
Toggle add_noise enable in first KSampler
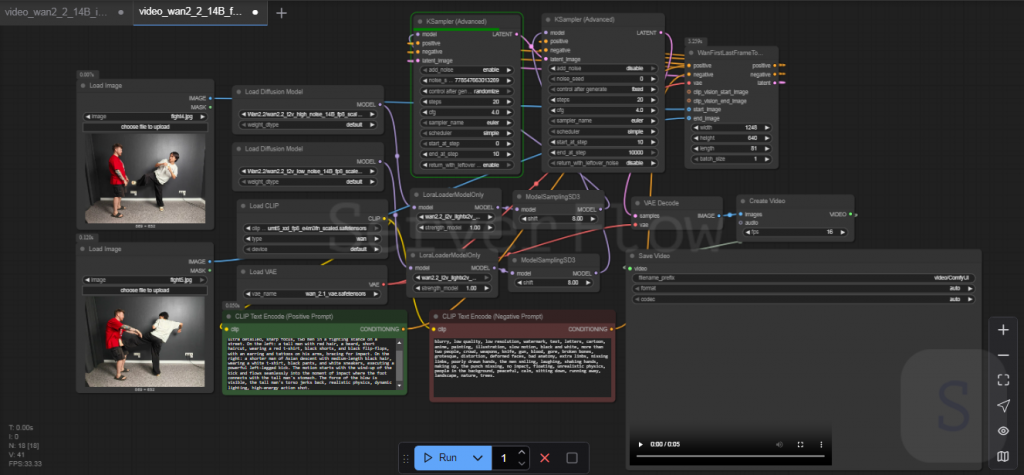pos(468,70)
